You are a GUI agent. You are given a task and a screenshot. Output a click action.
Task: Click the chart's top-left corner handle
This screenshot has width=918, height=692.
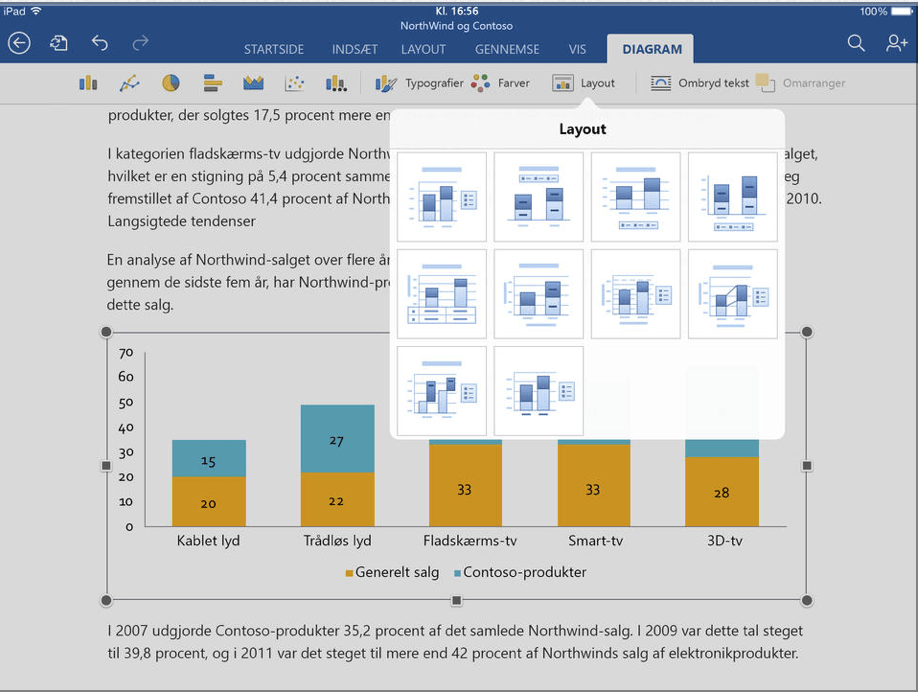point(106,332)
